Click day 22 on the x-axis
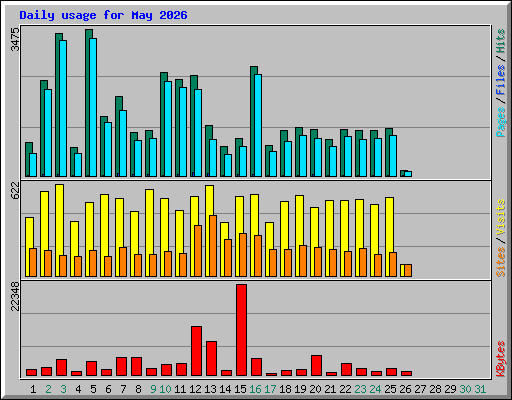 pos(345,389)
